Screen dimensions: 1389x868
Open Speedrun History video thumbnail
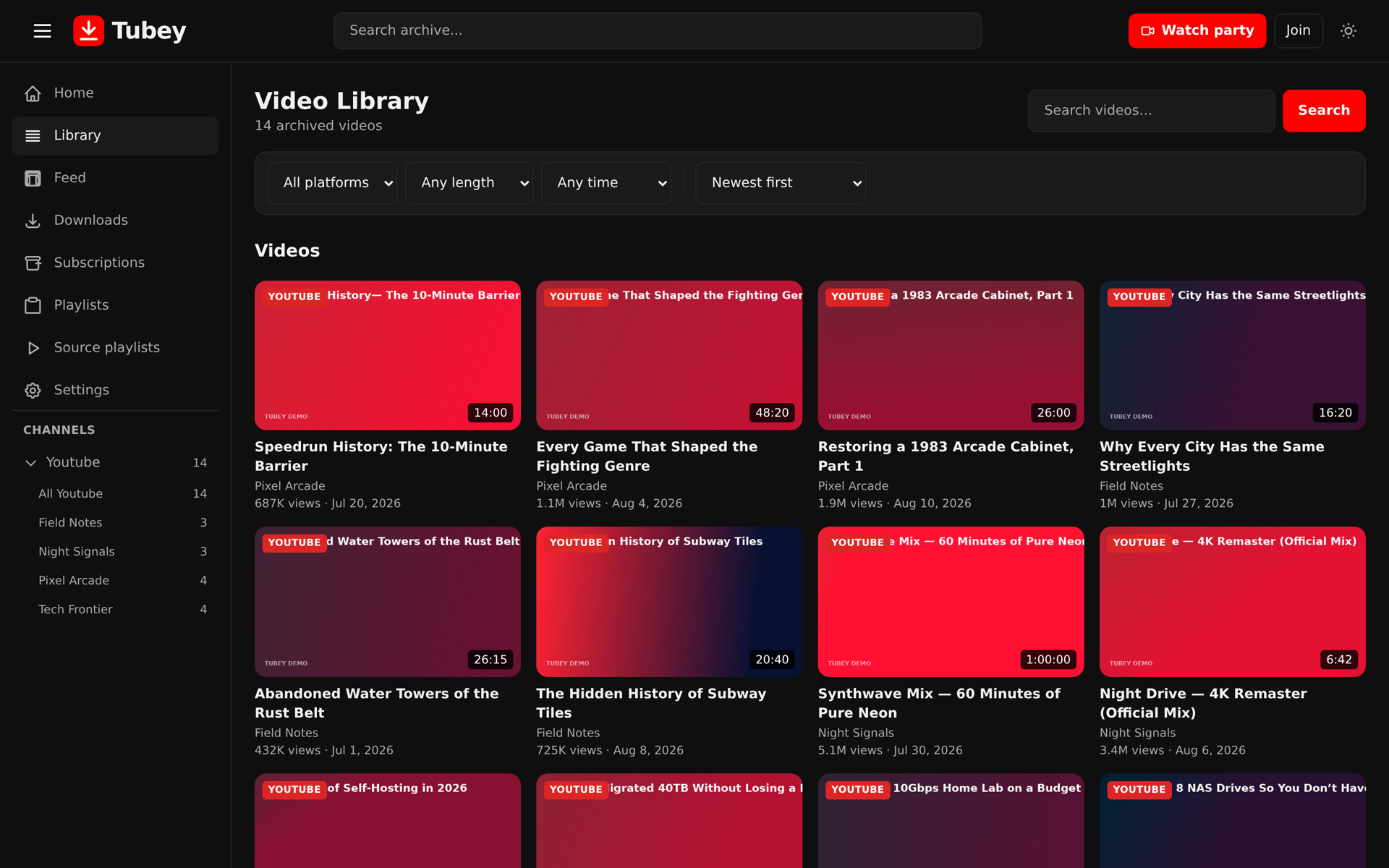(x=388, y=355)
